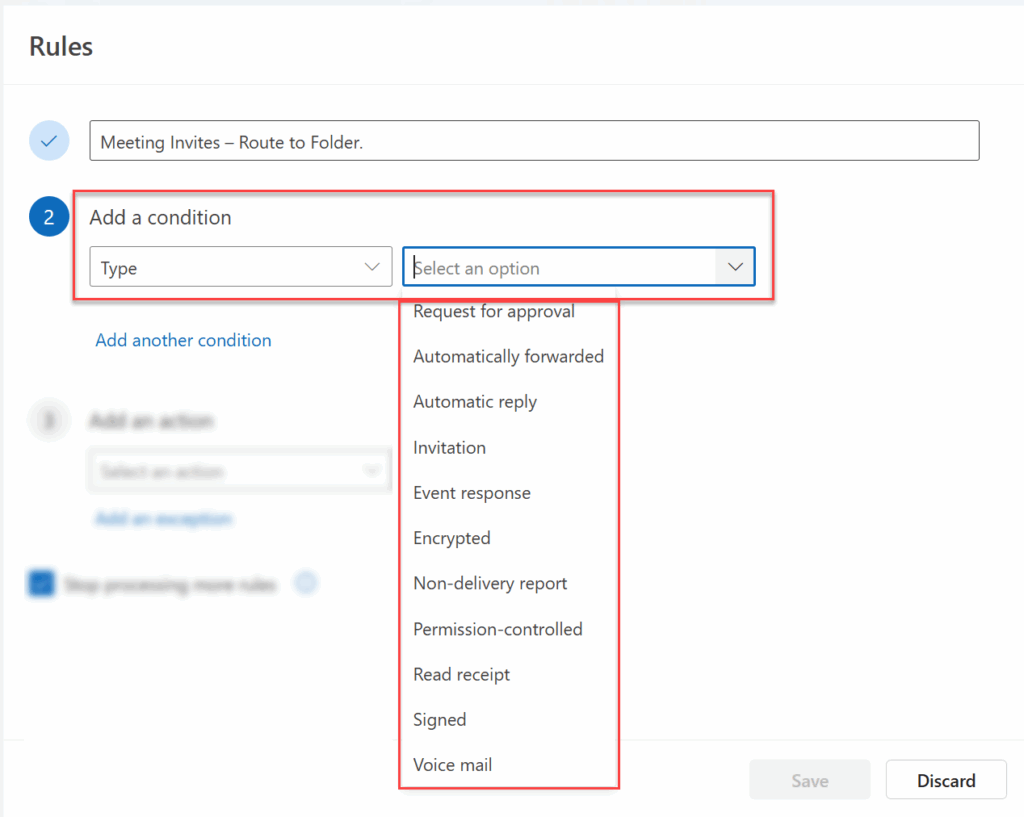1024x817 pixels.
Task: Click the Save button
Action: pyautogui.click(x=809, y=780)
